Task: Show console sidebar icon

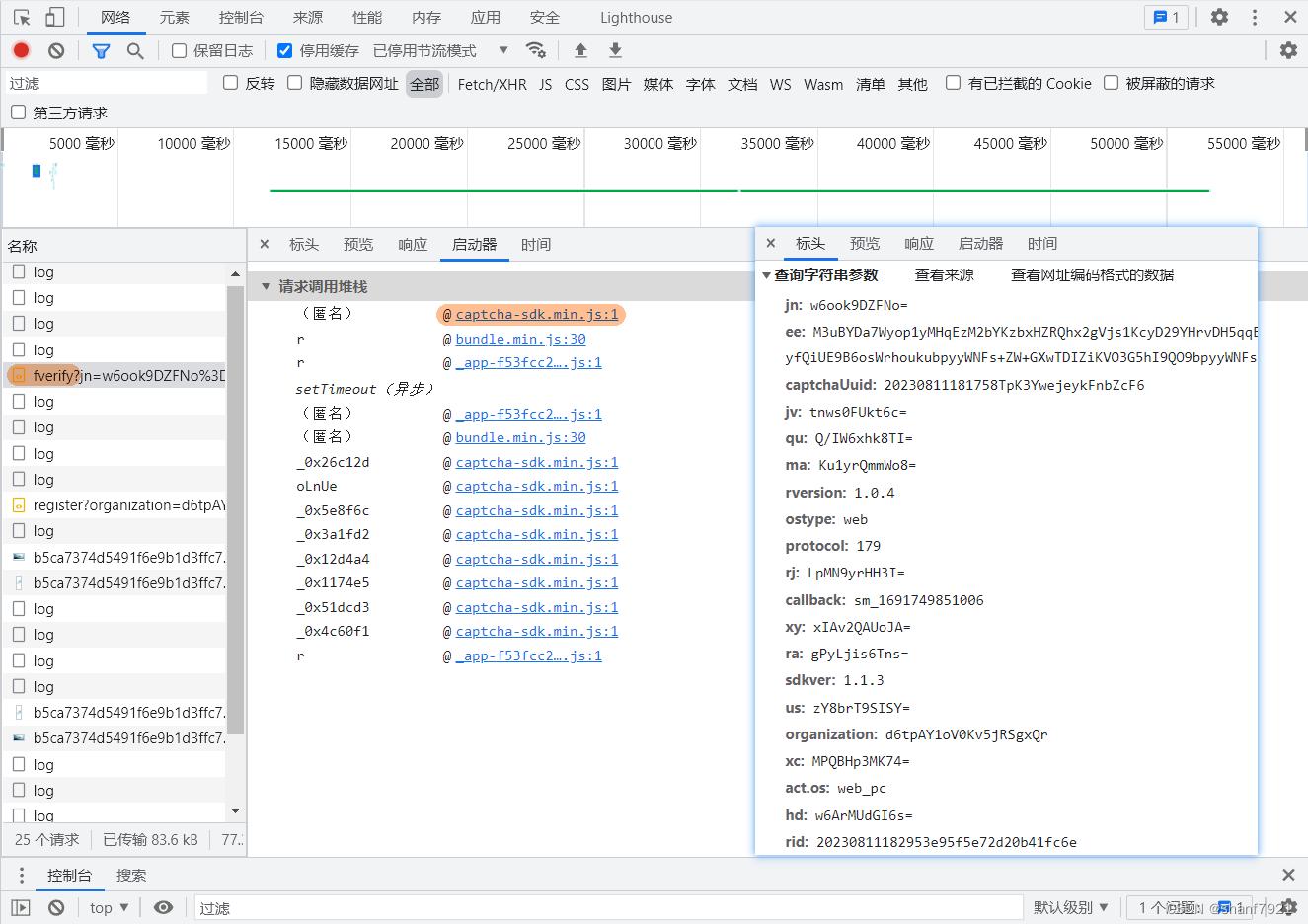Action: [x=21, y=907]
